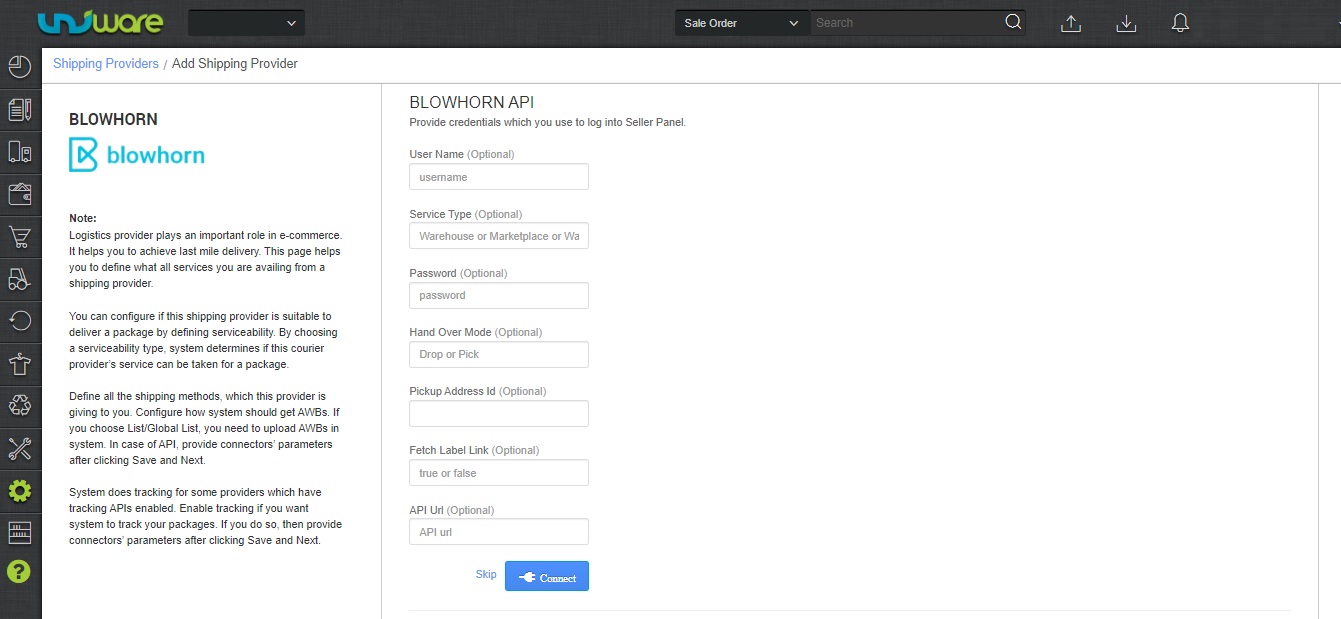Open the barcode sidebar icon

tap(20, 533)
